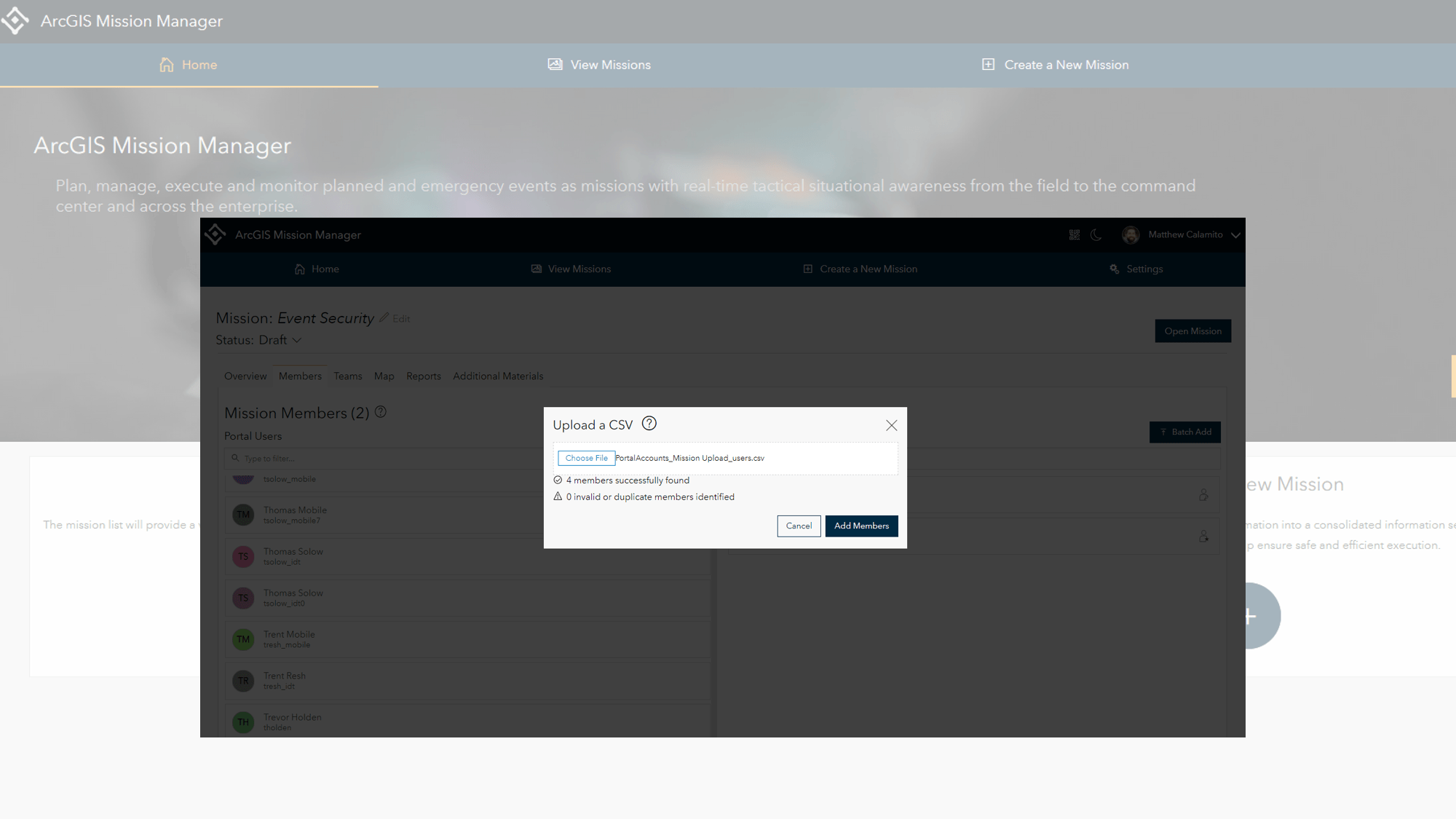The image size is (1456, 819).
Task: Select the Reports tab
Action: point(422,376)
